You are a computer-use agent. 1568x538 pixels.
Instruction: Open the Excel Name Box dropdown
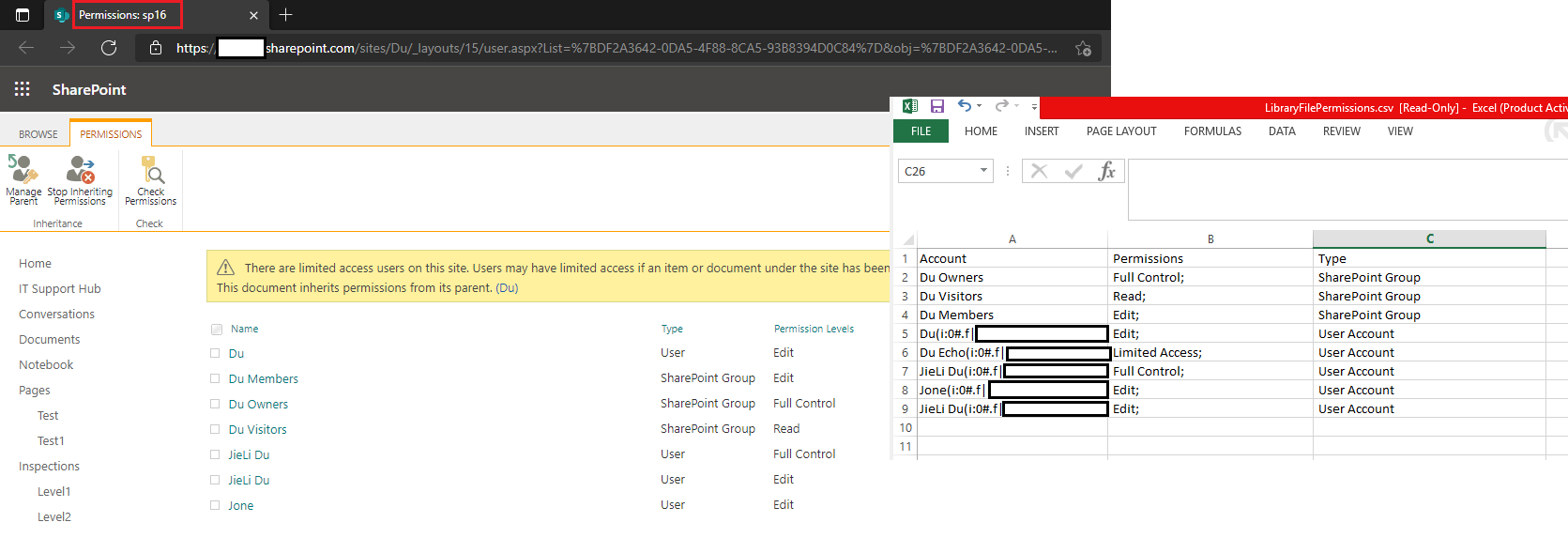pos(983,171)
